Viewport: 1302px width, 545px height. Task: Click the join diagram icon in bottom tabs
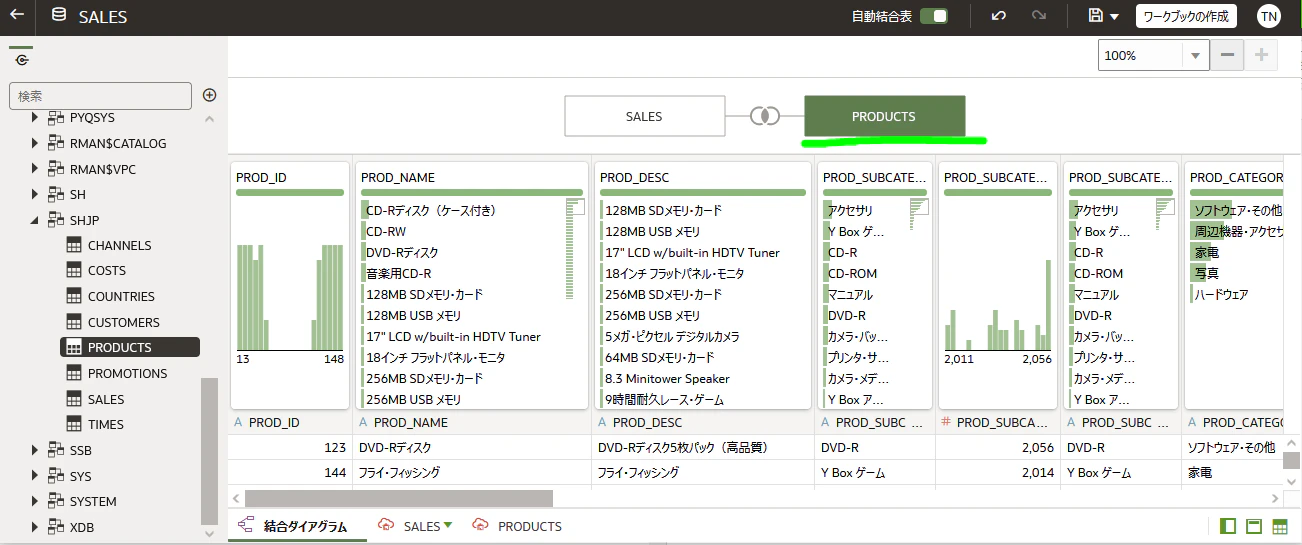246,526
